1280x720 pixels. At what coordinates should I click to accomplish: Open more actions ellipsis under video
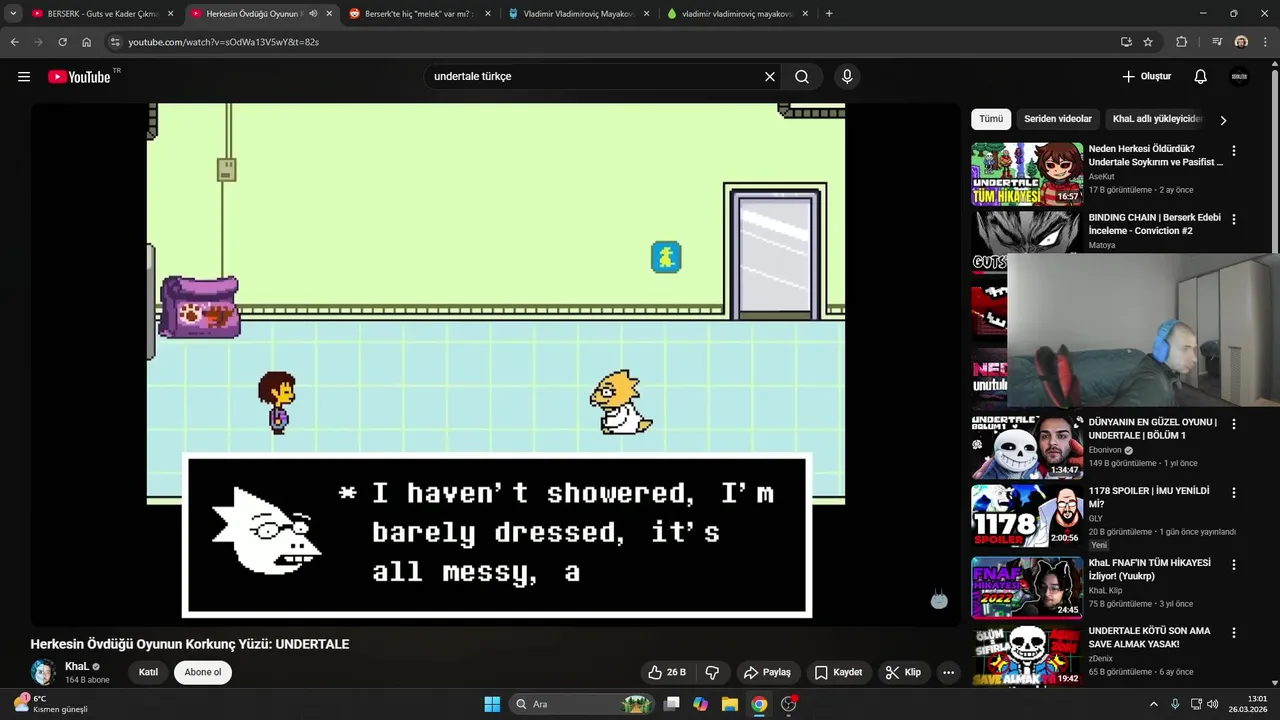click(x=948, y=672)
